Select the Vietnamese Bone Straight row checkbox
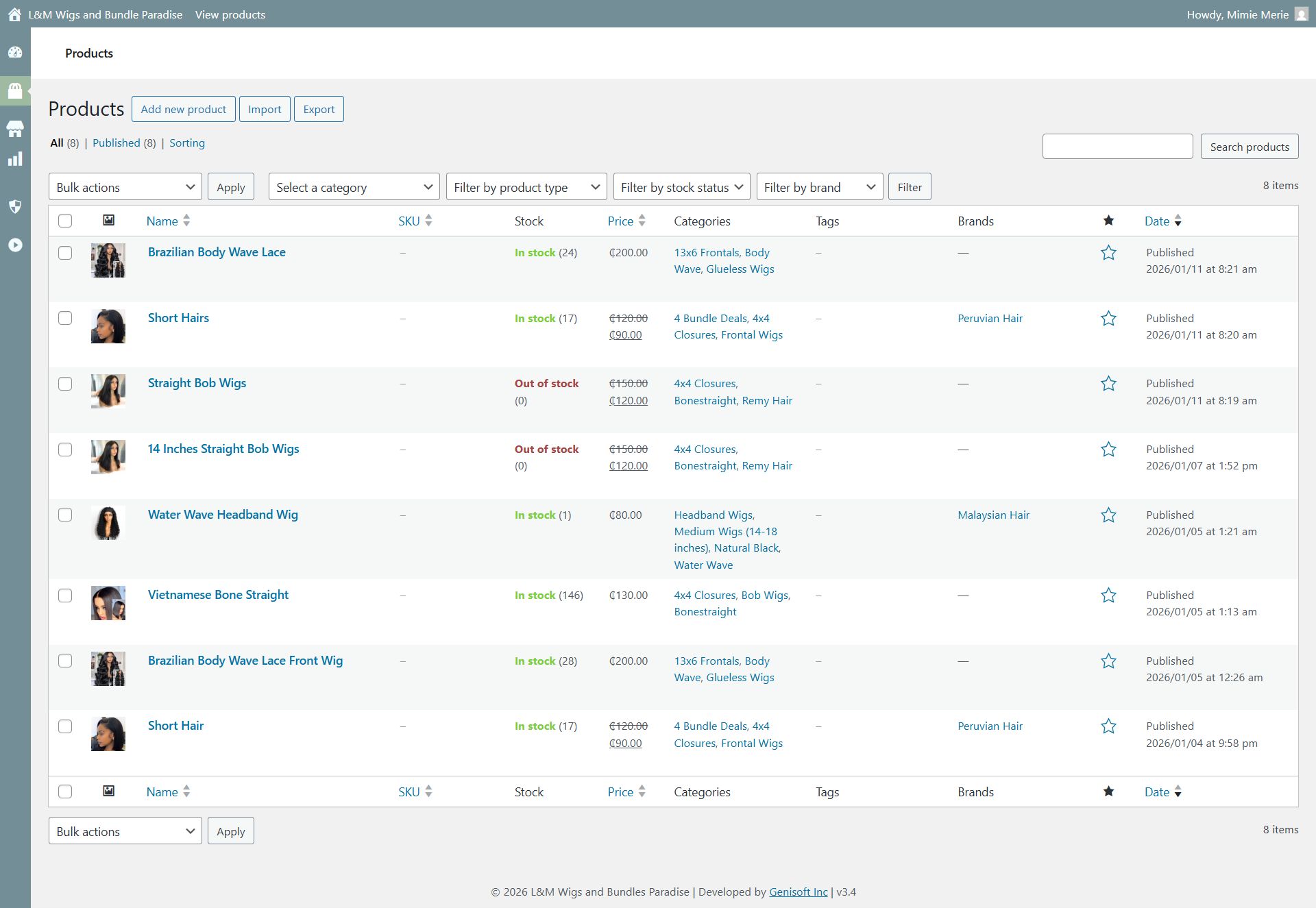The image size is (1316, 908). pos(65,596)
